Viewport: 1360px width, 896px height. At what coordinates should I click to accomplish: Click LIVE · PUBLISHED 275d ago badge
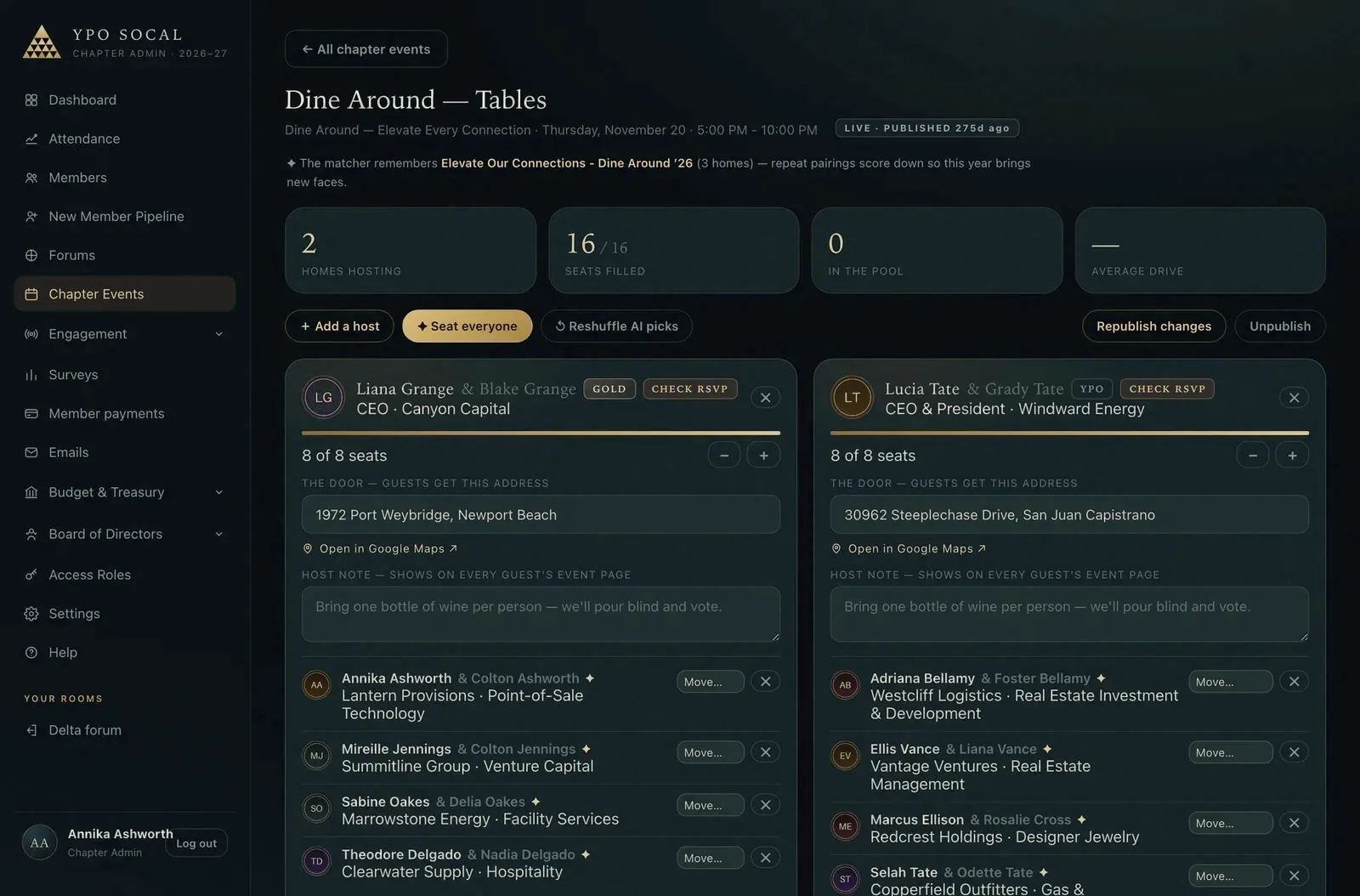(927, 128)
